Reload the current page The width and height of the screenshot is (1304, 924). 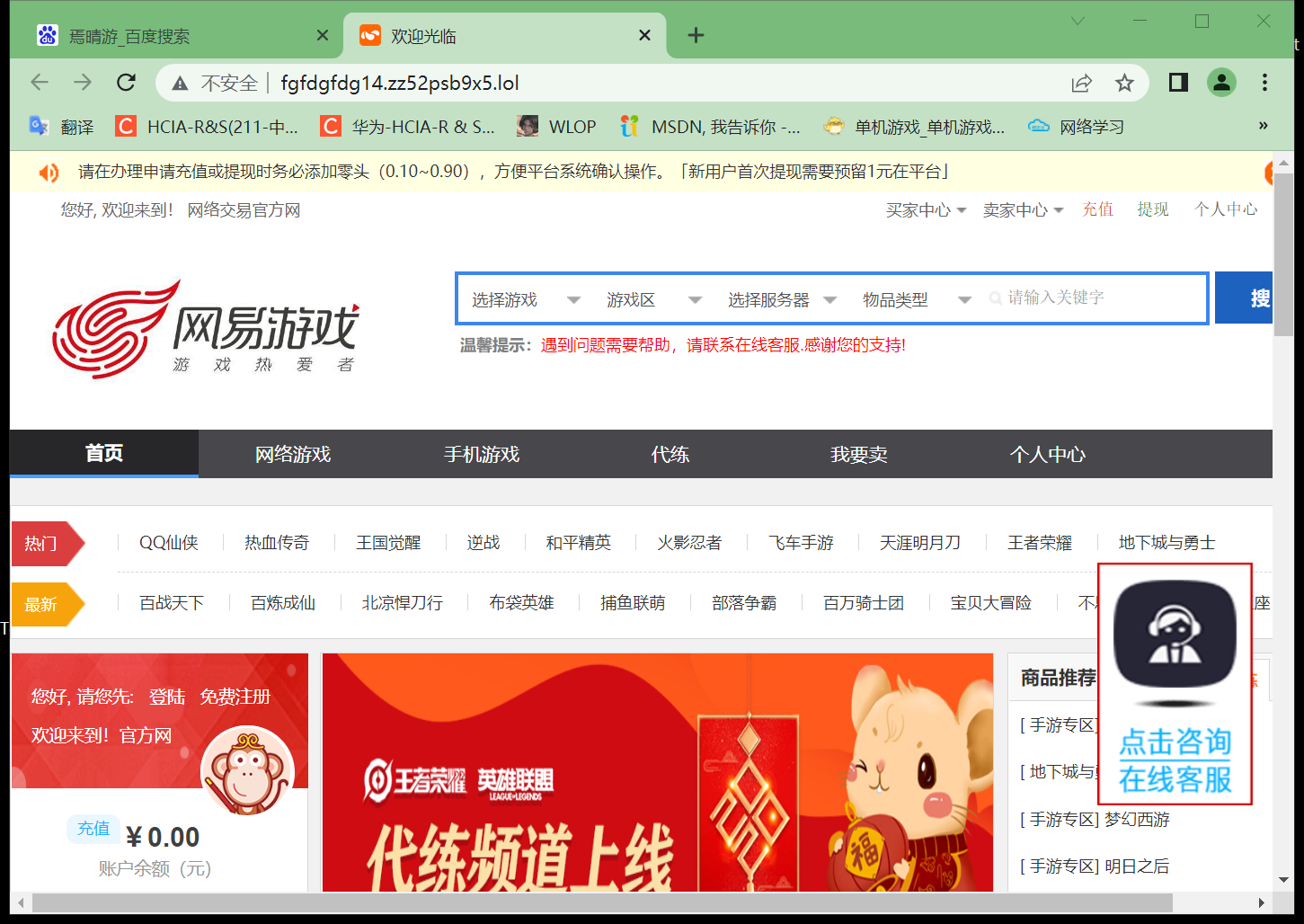point(127,83)
